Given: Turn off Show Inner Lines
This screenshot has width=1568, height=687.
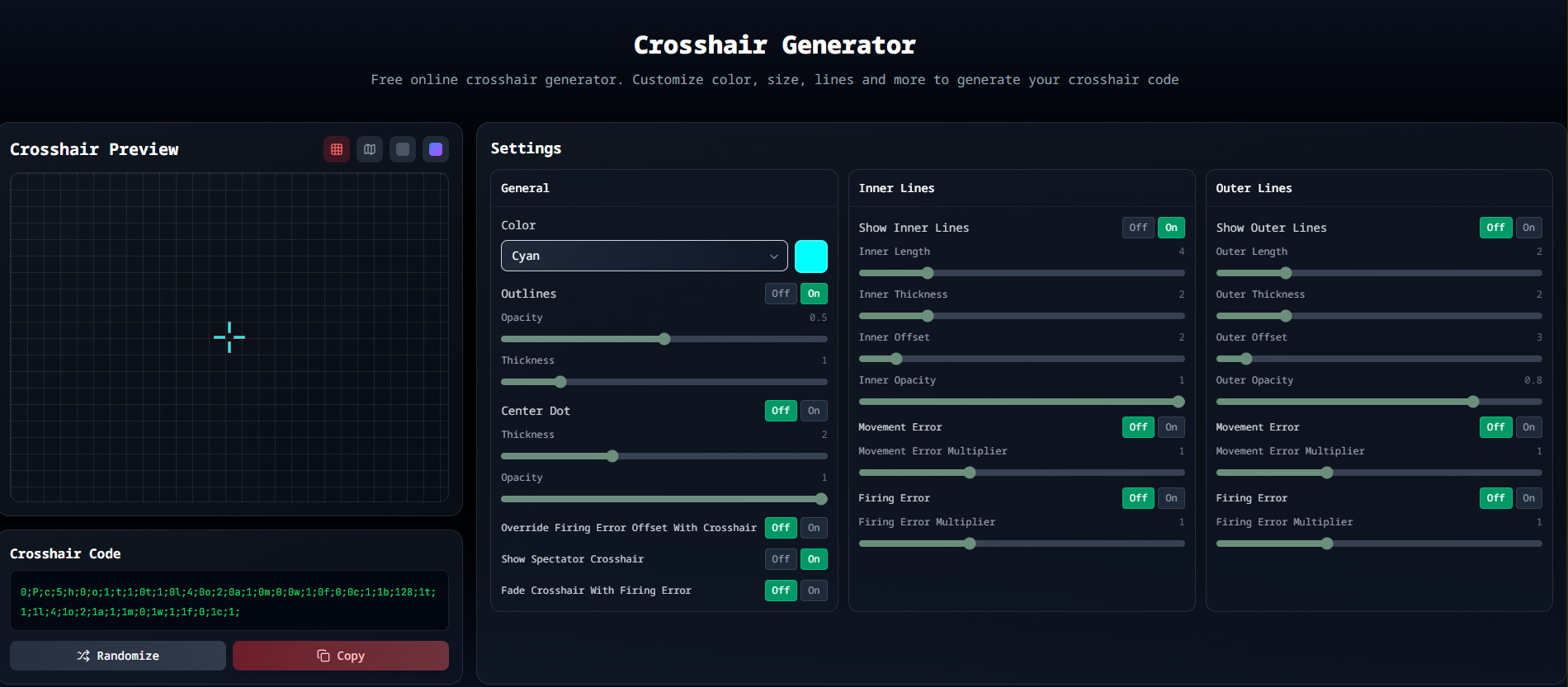Looking at the screenshot, I should click(x=1138, y=228).
